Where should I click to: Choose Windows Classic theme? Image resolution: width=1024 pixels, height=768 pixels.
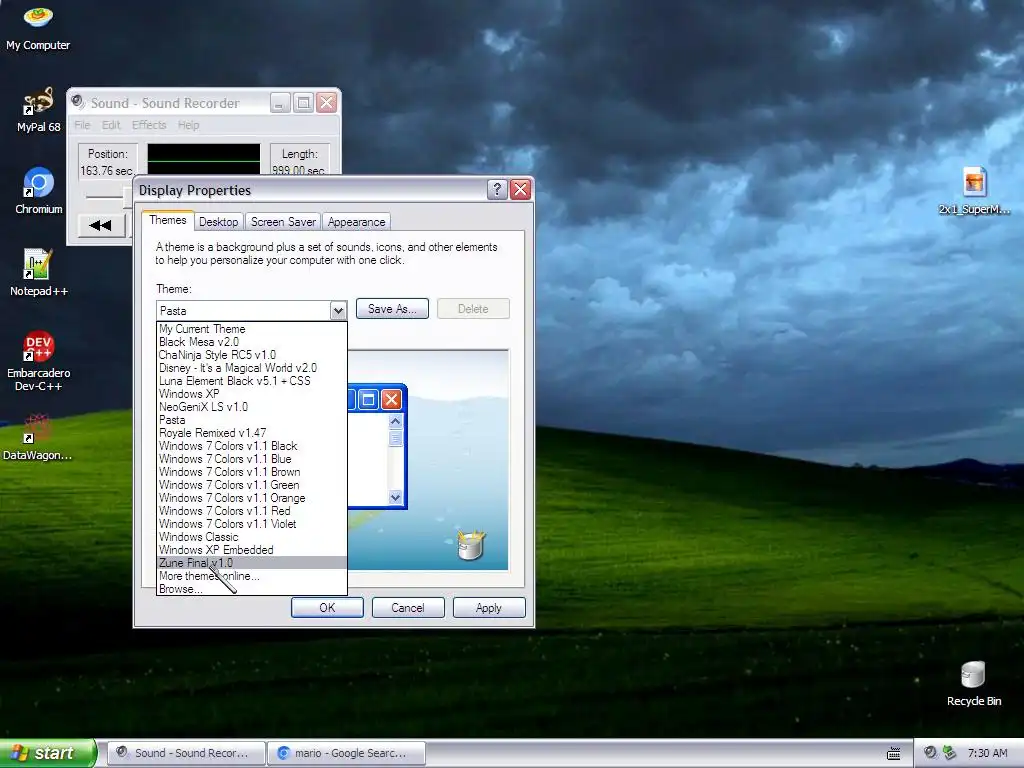tap(251, 537)
